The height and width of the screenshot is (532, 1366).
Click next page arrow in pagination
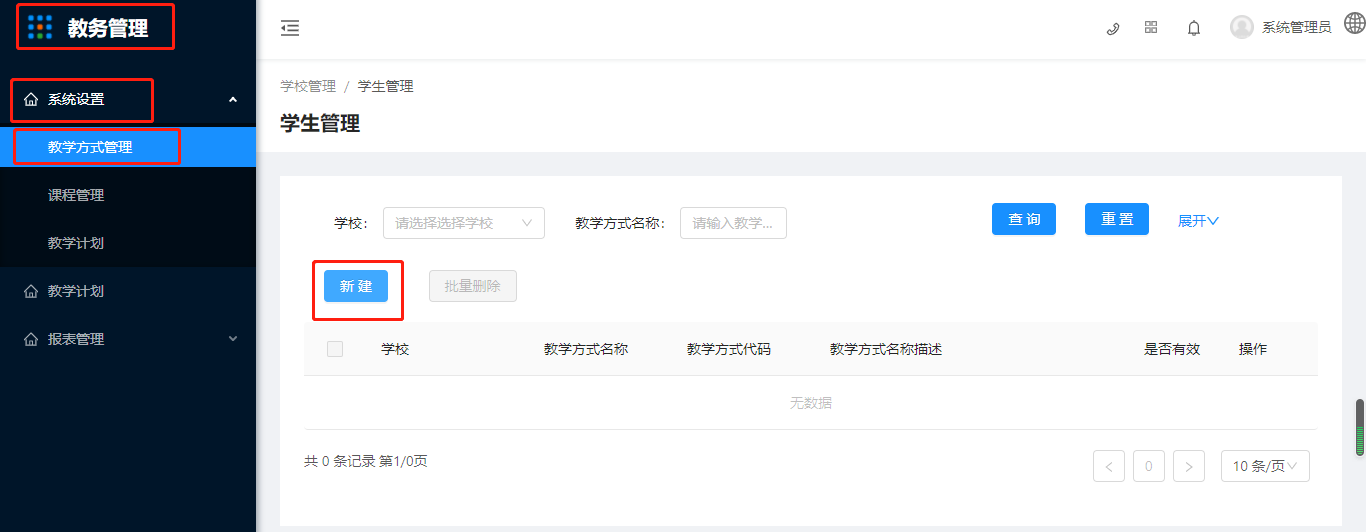1189,466
